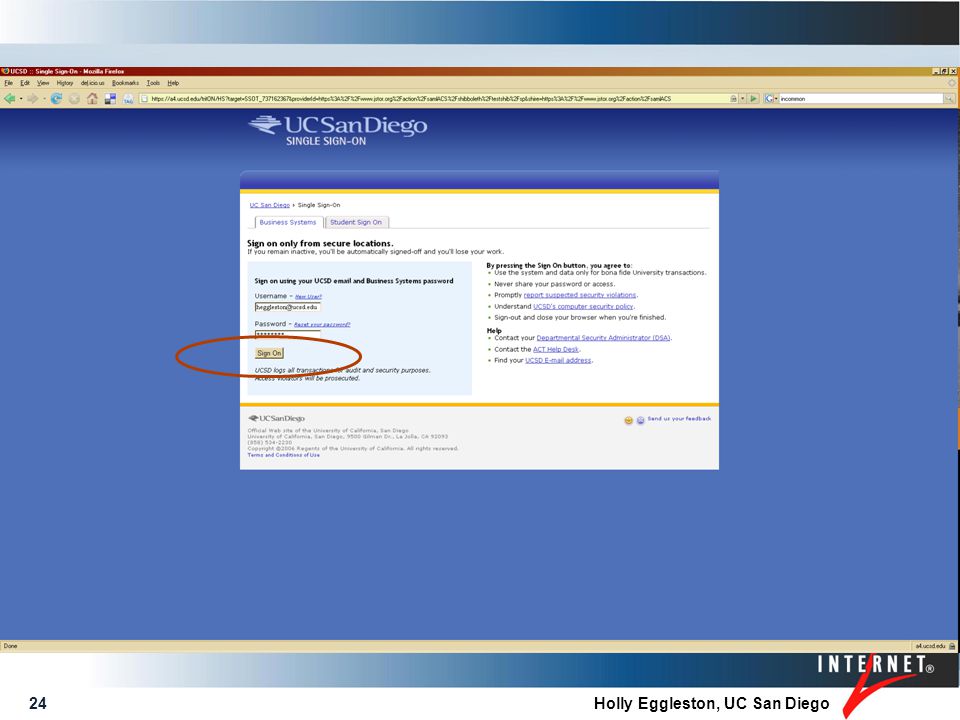Click the del.icio.us TAG icon
This screenshot has width=960, height=720.
click(x=128, y=99)
